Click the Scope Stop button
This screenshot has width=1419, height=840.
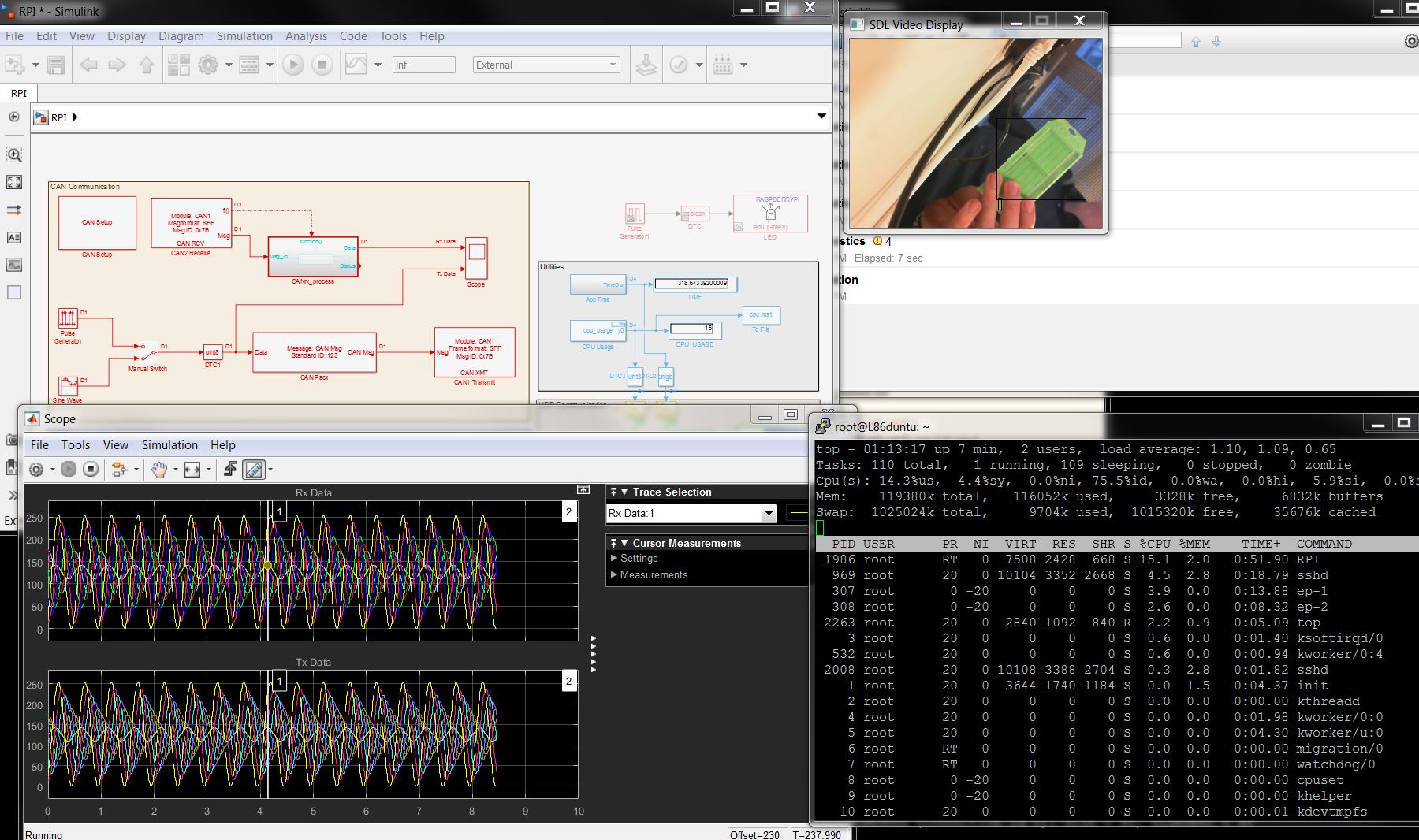[91, 469]
